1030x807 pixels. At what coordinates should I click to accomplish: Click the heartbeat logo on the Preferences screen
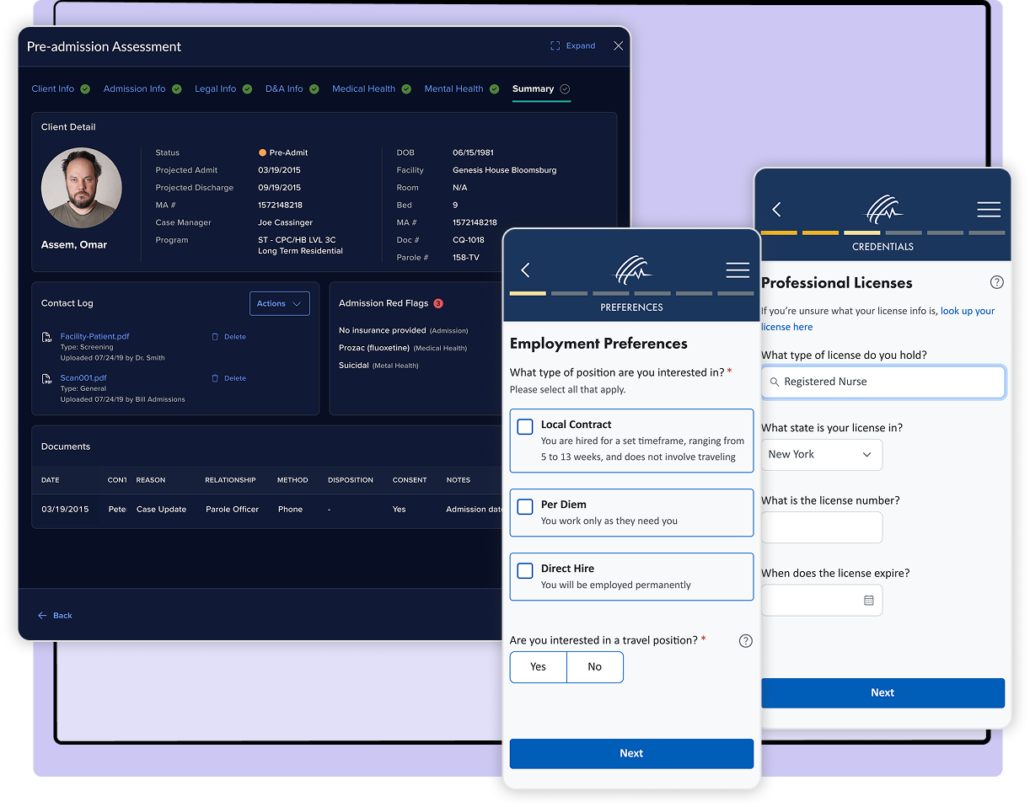pyautogui.click(x=633, y=269)
